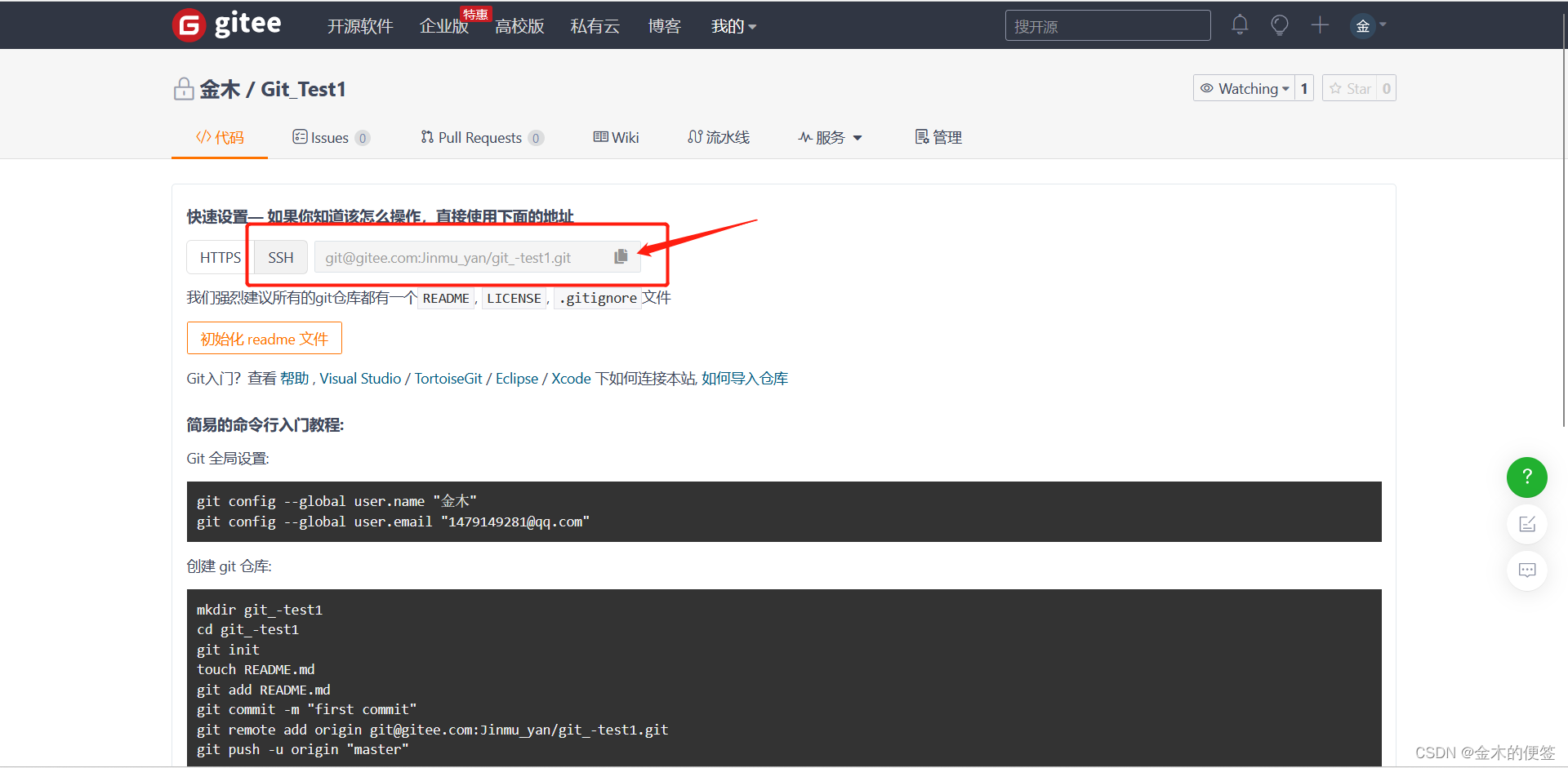The width and height of the screenshot is (1568, 768).
Task: Open the TortoiseGit link
Action: pos(448,379)
